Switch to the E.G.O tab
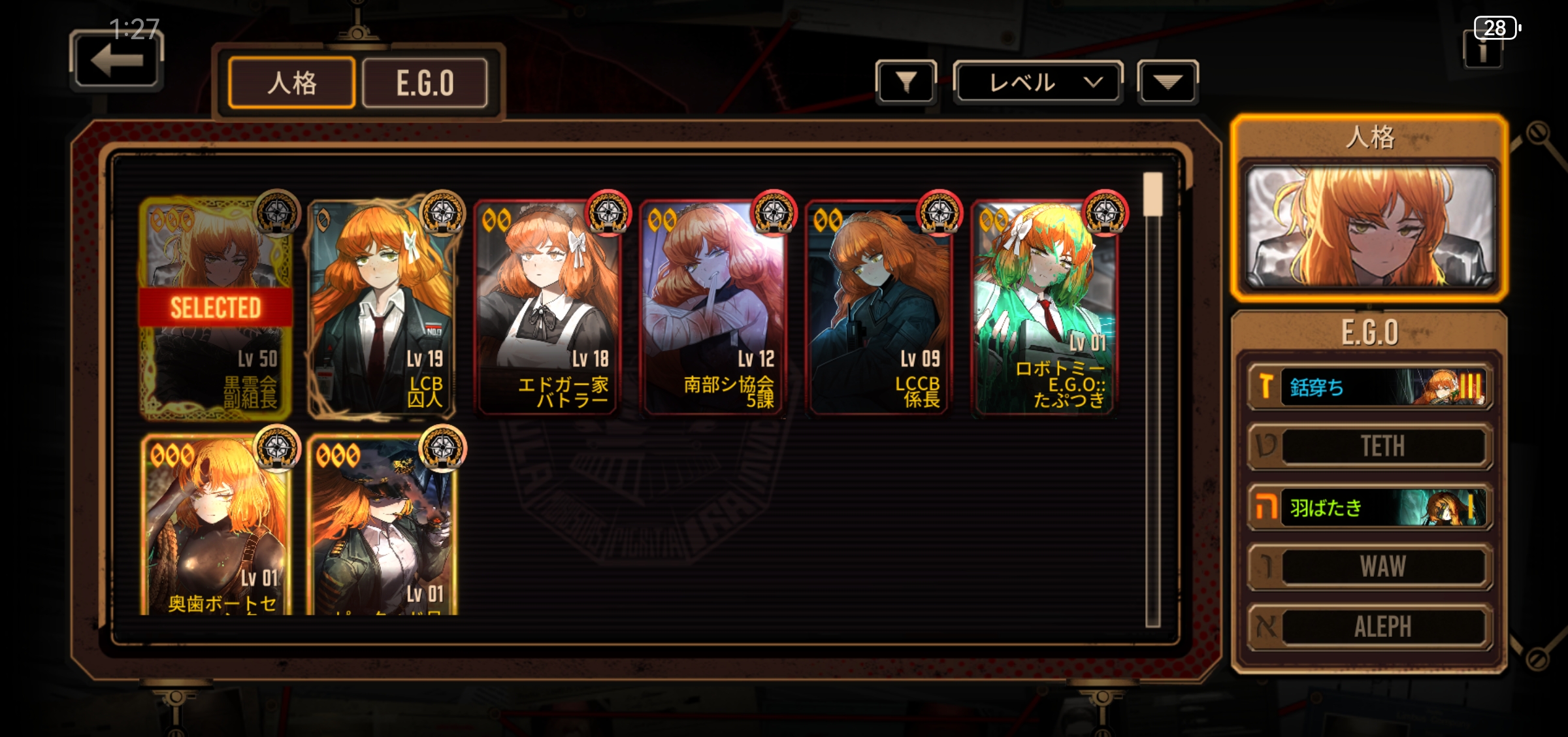This screenshot has width=1568, height=737. click(x=425, y=83)
